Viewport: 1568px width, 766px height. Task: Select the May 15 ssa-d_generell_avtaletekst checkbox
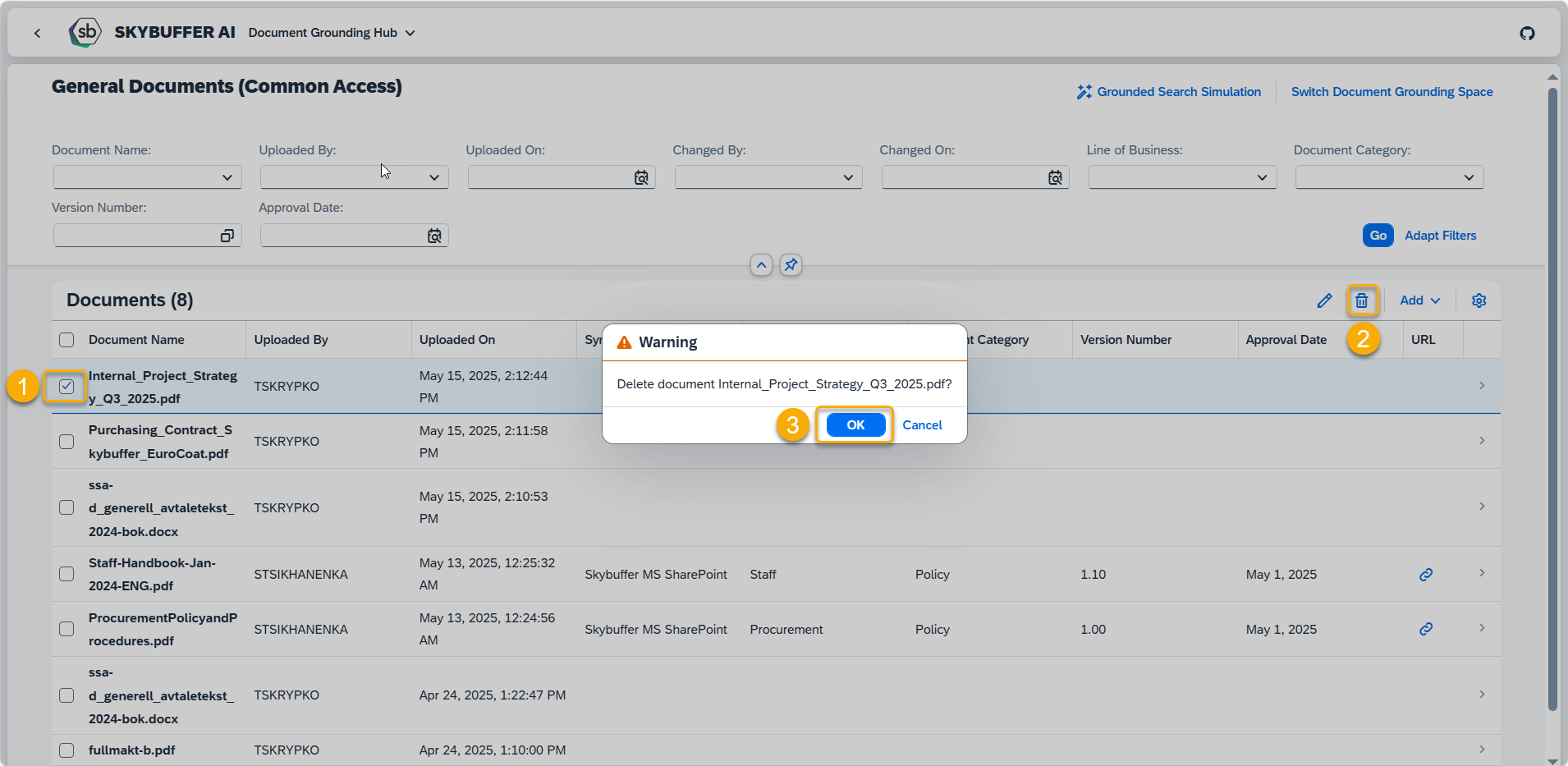click(66, 507)
